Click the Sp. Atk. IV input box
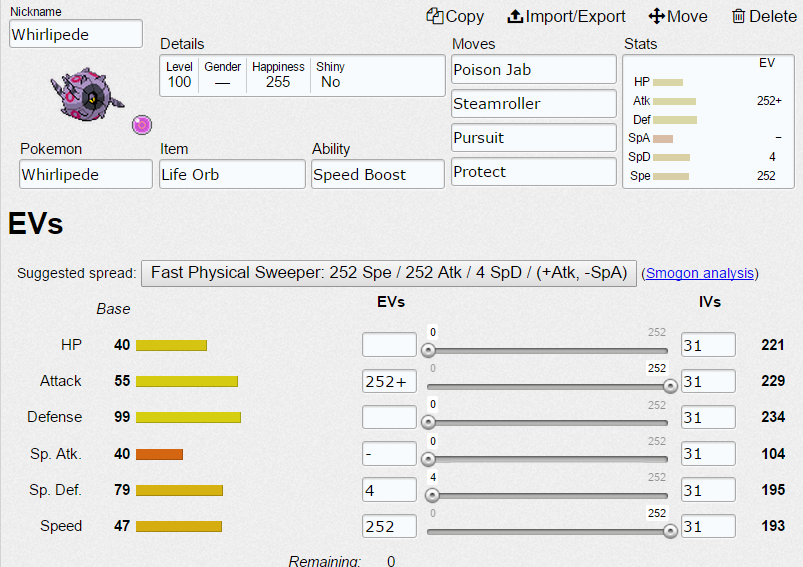803x567 pixels. click(708, 453)
